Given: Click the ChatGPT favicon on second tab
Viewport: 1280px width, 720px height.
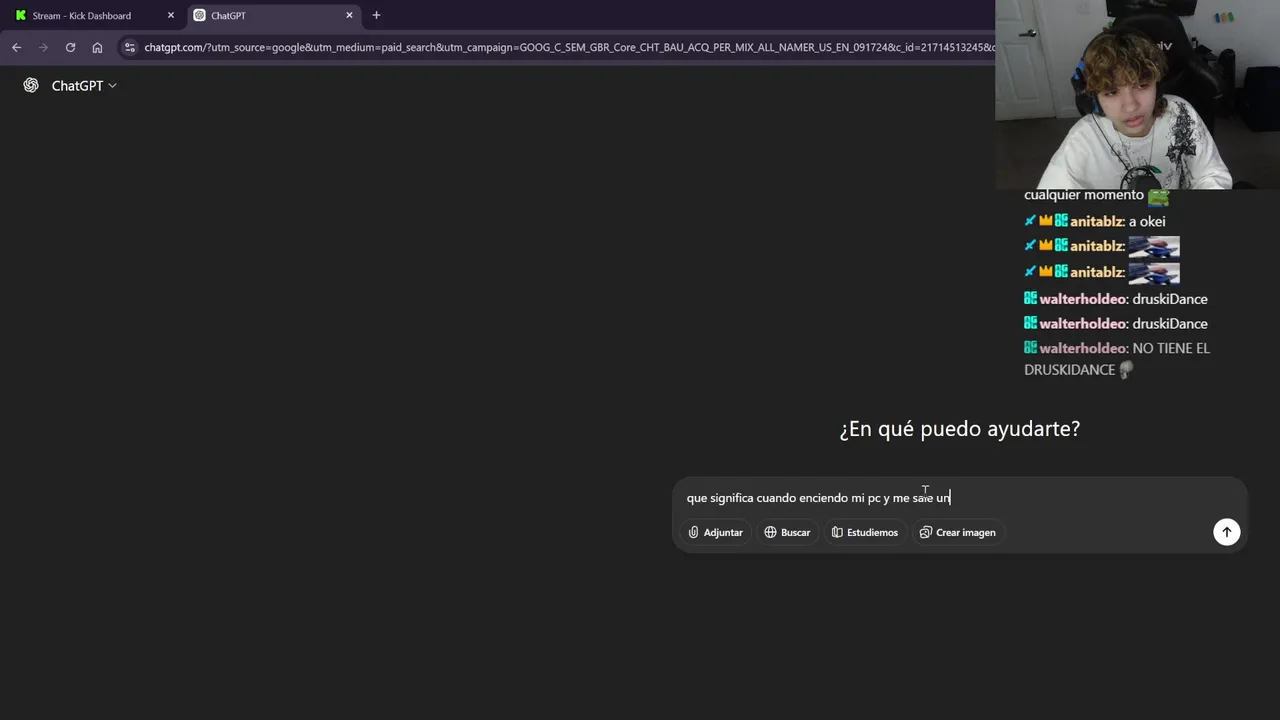Looking at the screenshot, I should click(200, 15).
